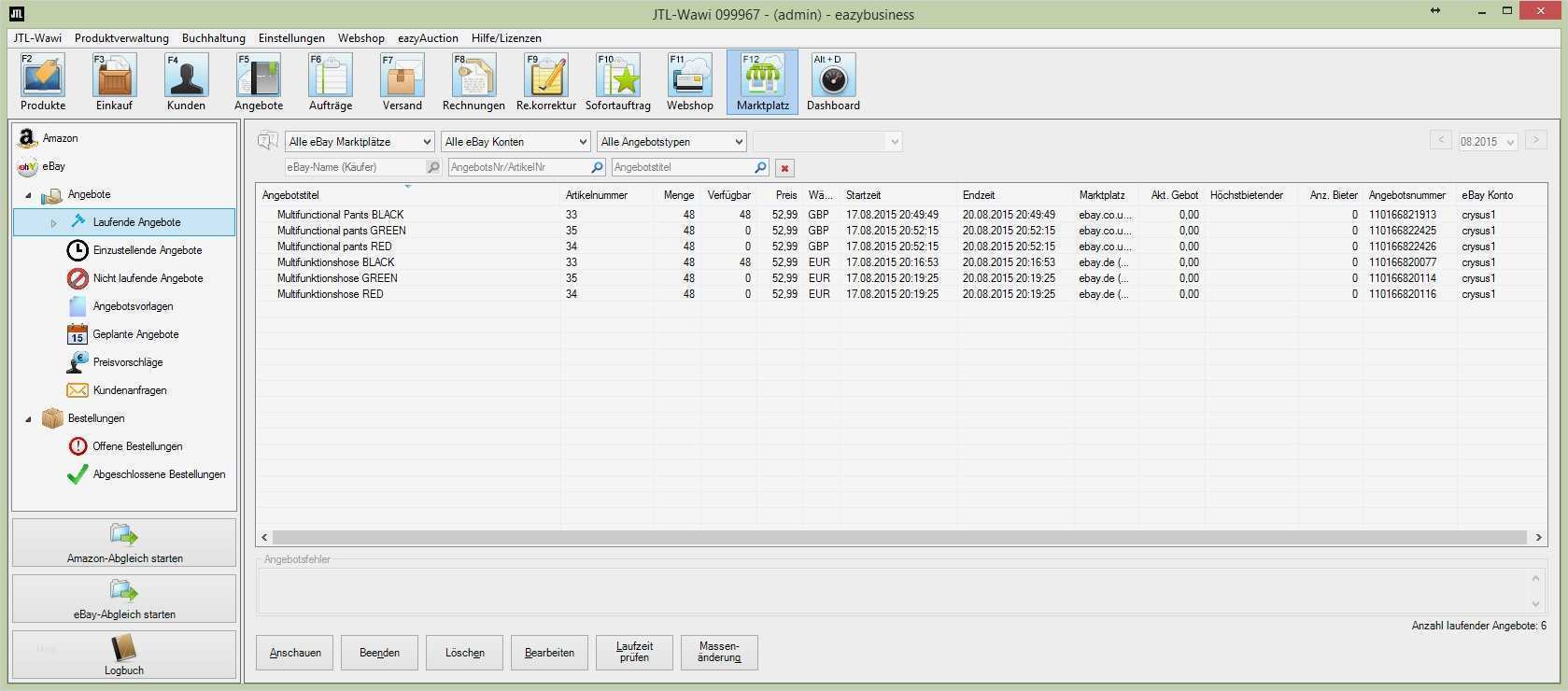1568x691 pixels.
Task: Go to the next month
Action: 1535,141
